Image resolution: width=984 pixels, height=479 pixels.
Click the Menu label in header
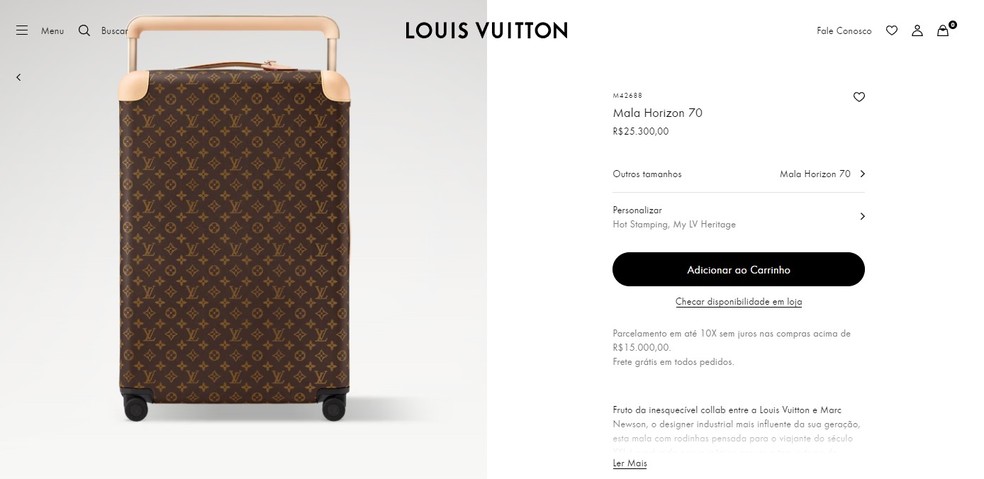pos(52,31)
